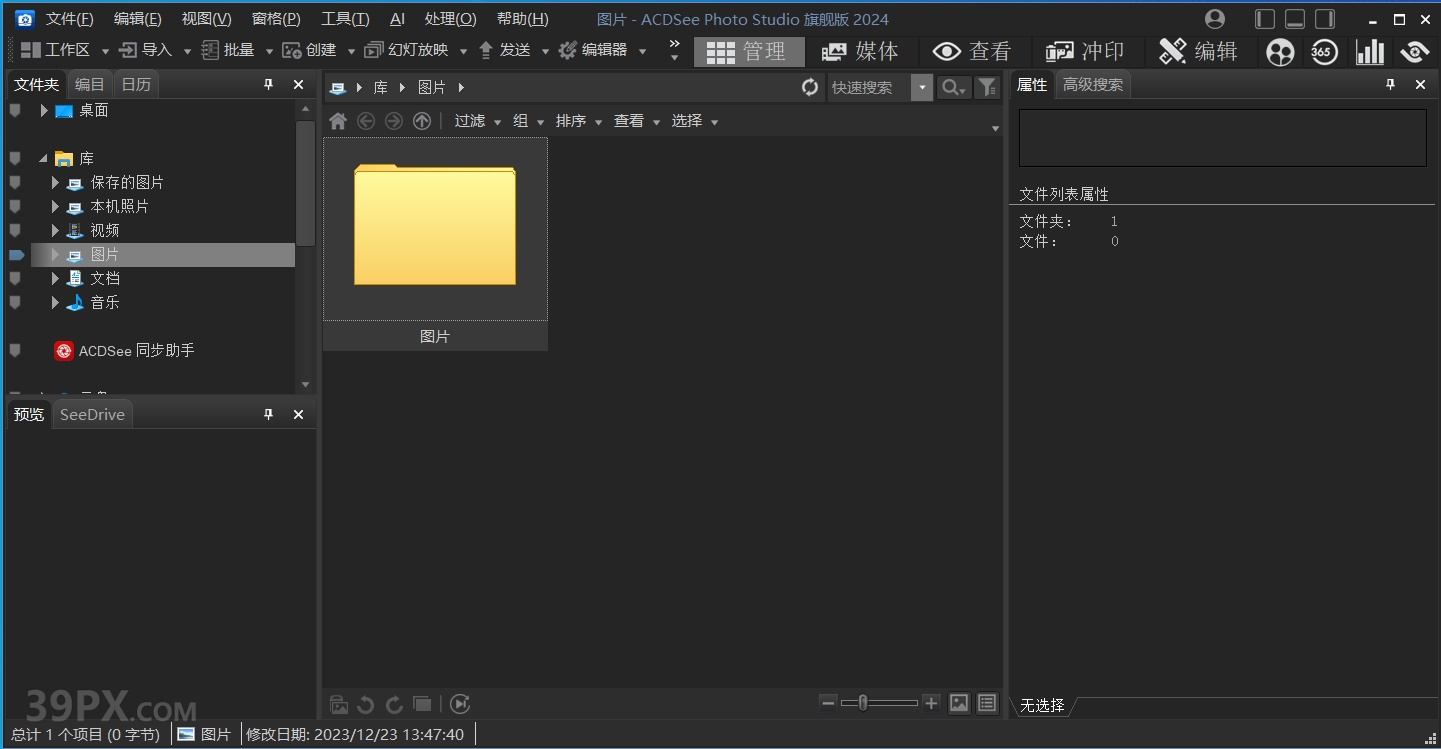Image resolution: width=1441 pixels, height=749 pixels.
Task: Open the 导入 dropdown arrow
Action: pos(187,51)
